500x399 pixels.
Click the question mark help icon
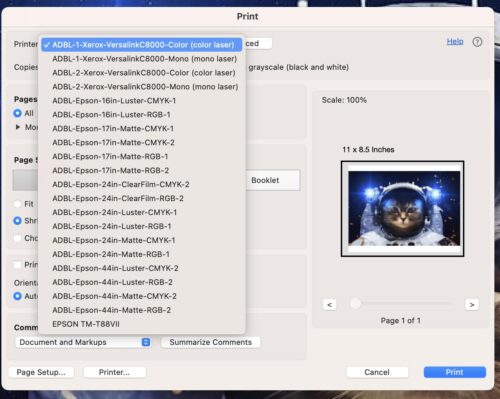(x=477, y=42)
